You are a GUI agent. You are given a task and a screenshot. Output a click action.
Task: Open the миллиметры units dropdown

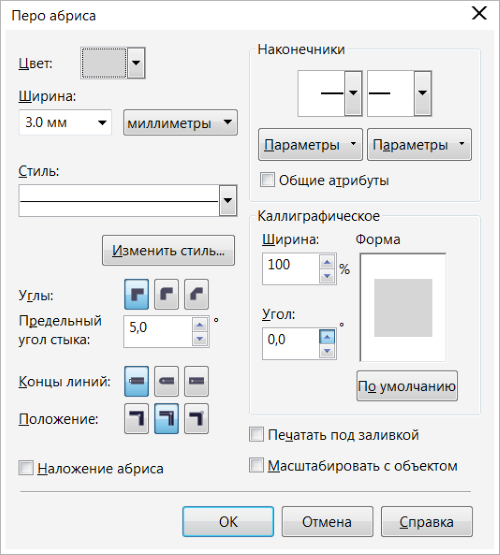pos(180,122)
